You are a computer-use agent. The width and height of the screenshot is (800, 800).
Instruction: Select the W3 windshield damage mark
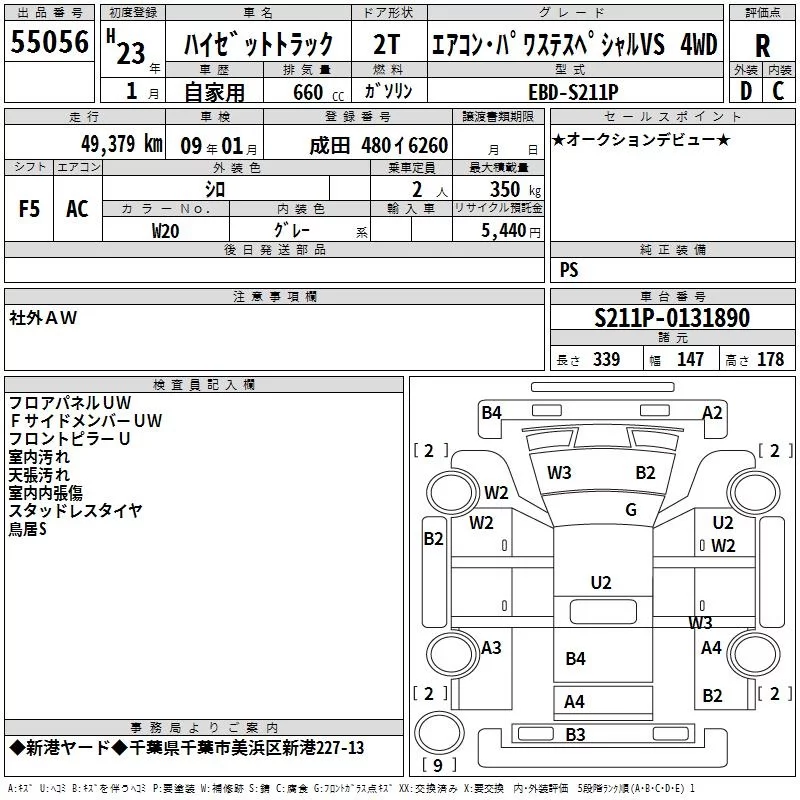click(x=559, y=472)
